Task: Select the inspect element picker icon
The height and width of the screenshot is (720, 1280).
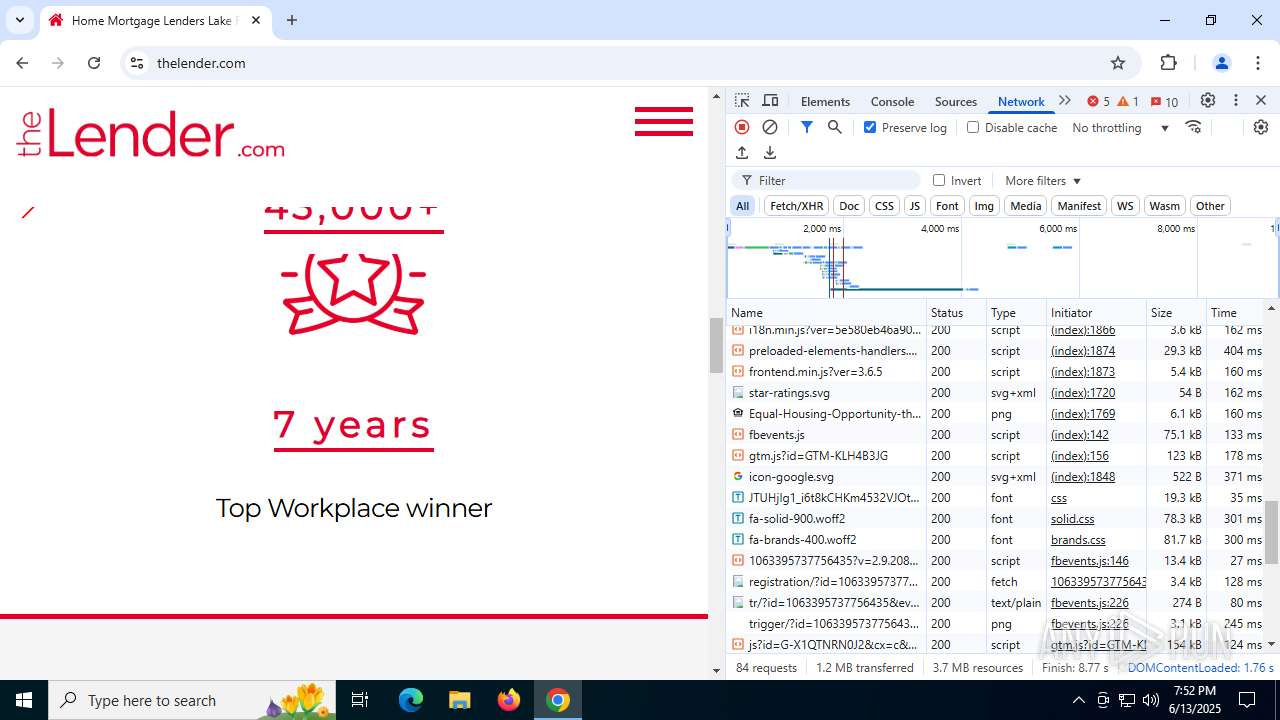Action: click(742, 101)
